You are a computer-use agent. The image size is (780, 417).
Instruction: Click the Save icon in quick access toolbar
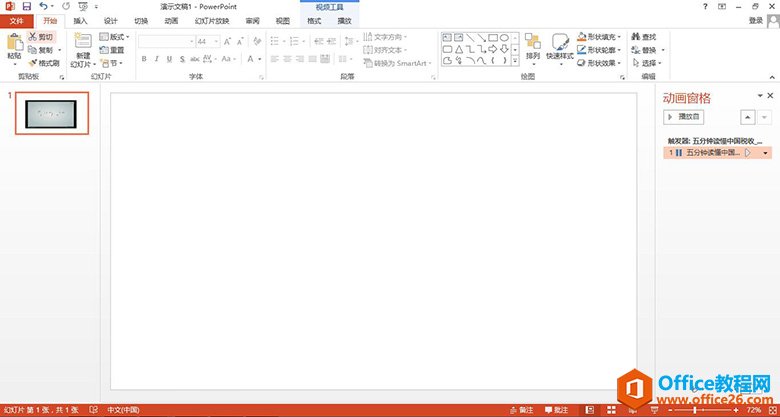pos(26,6)
